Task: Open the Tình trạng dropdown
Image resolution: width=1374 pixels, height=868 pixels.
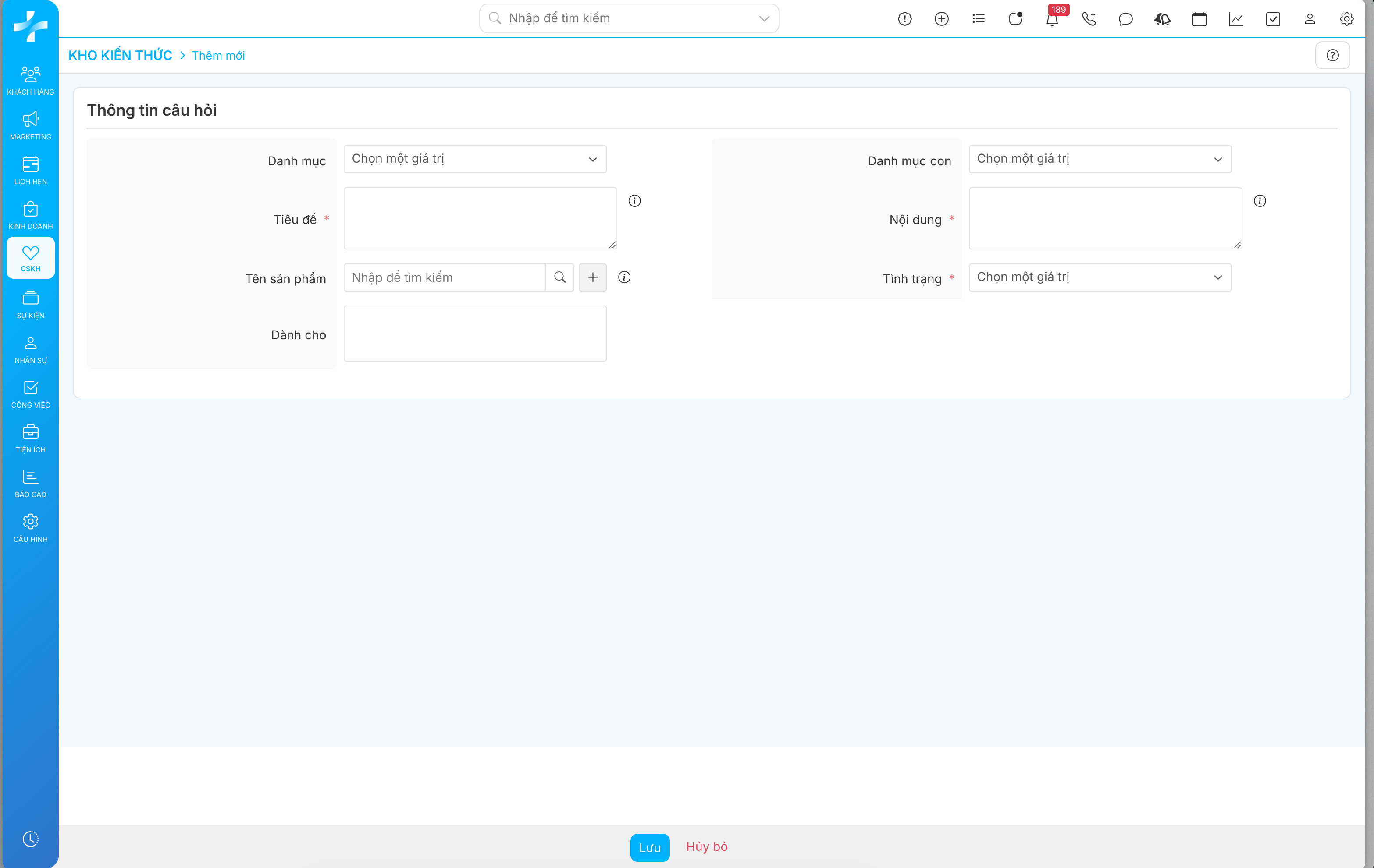Action: point(1100,277)
